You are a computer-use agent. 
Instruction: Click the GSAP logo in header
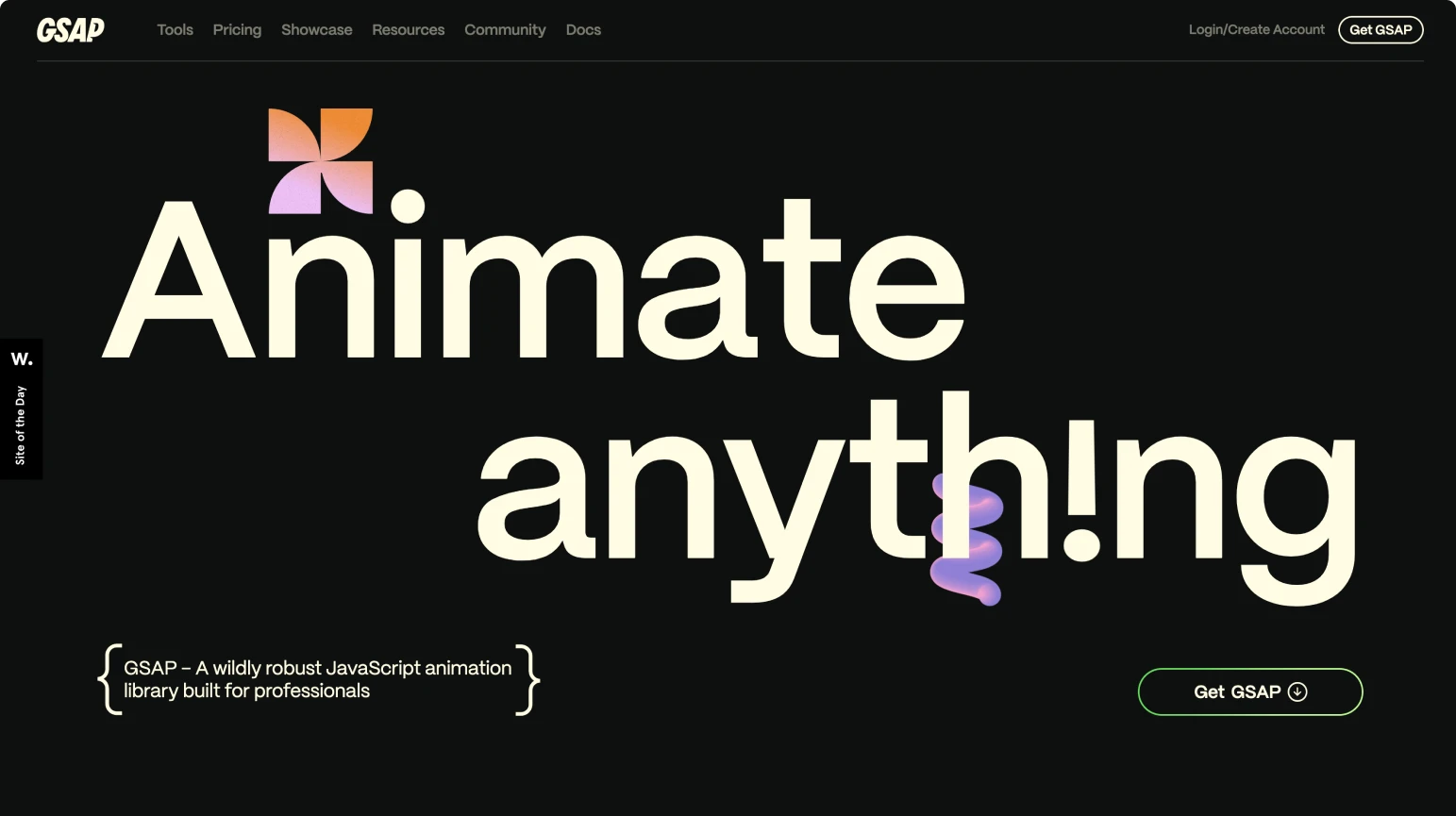click(71, 30)
